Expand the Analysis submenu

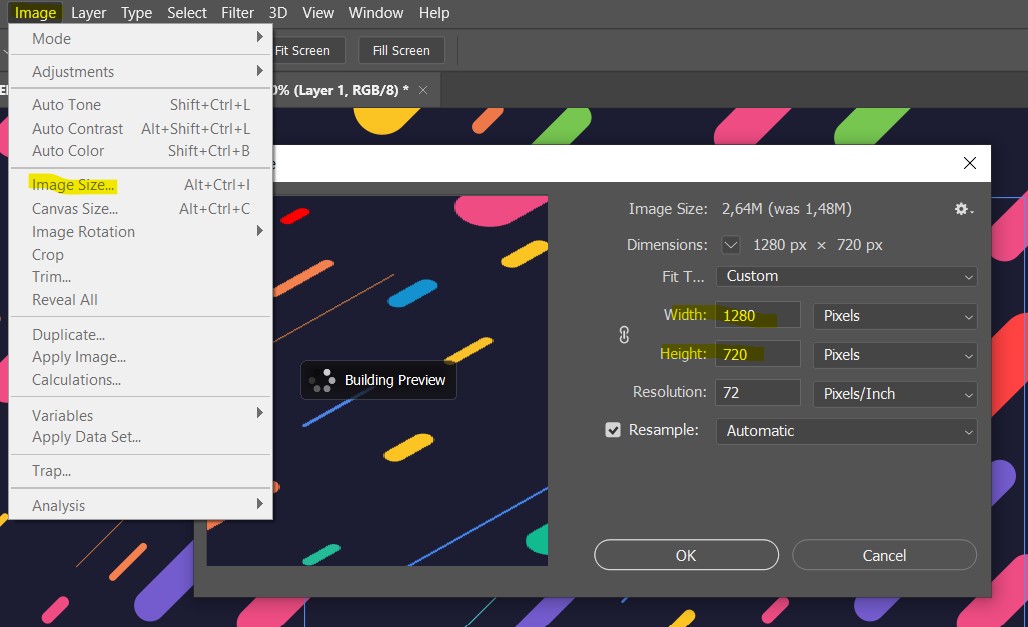click(x=140, y=506)
